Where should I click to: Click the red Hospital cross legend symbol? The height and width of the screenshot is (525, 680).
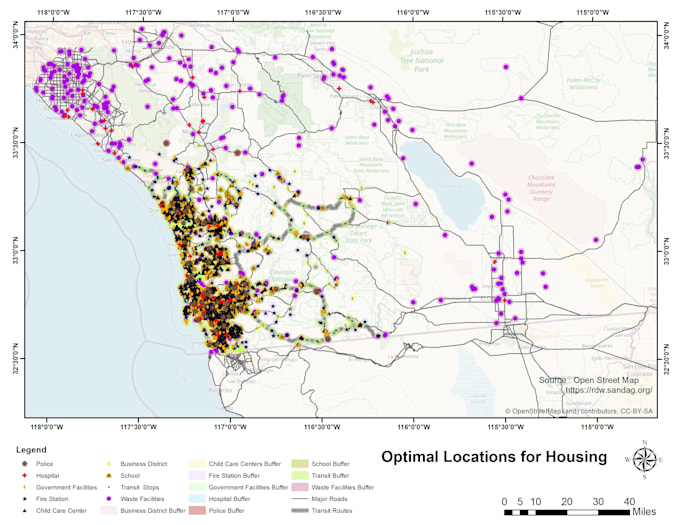25,476
